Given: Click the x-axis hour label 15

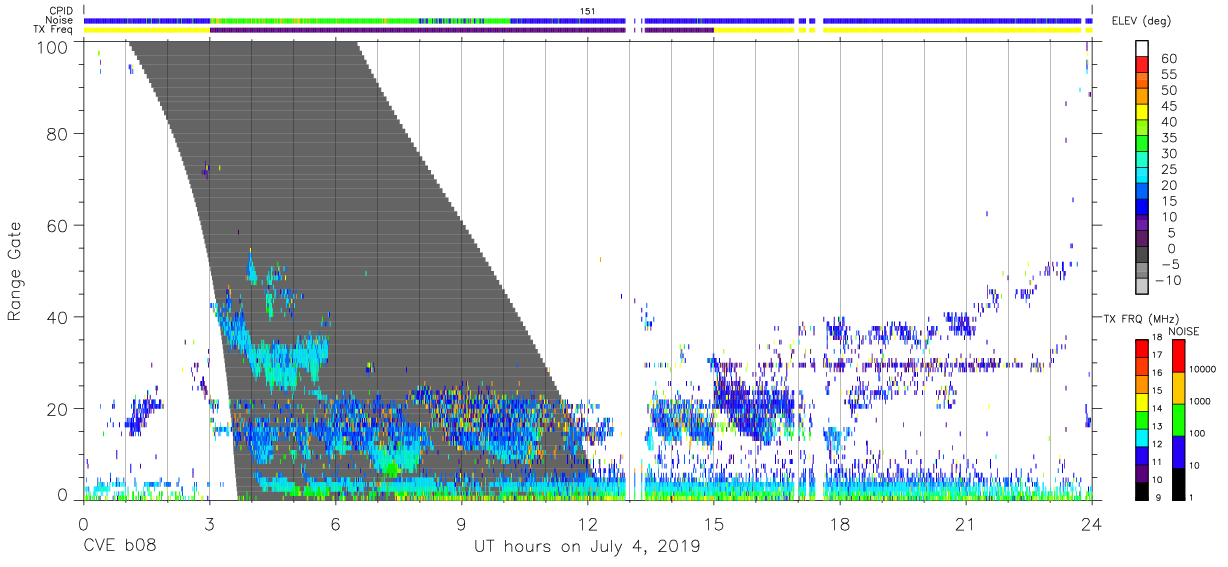Looking at the screenshot, I should tap(714, 523).
